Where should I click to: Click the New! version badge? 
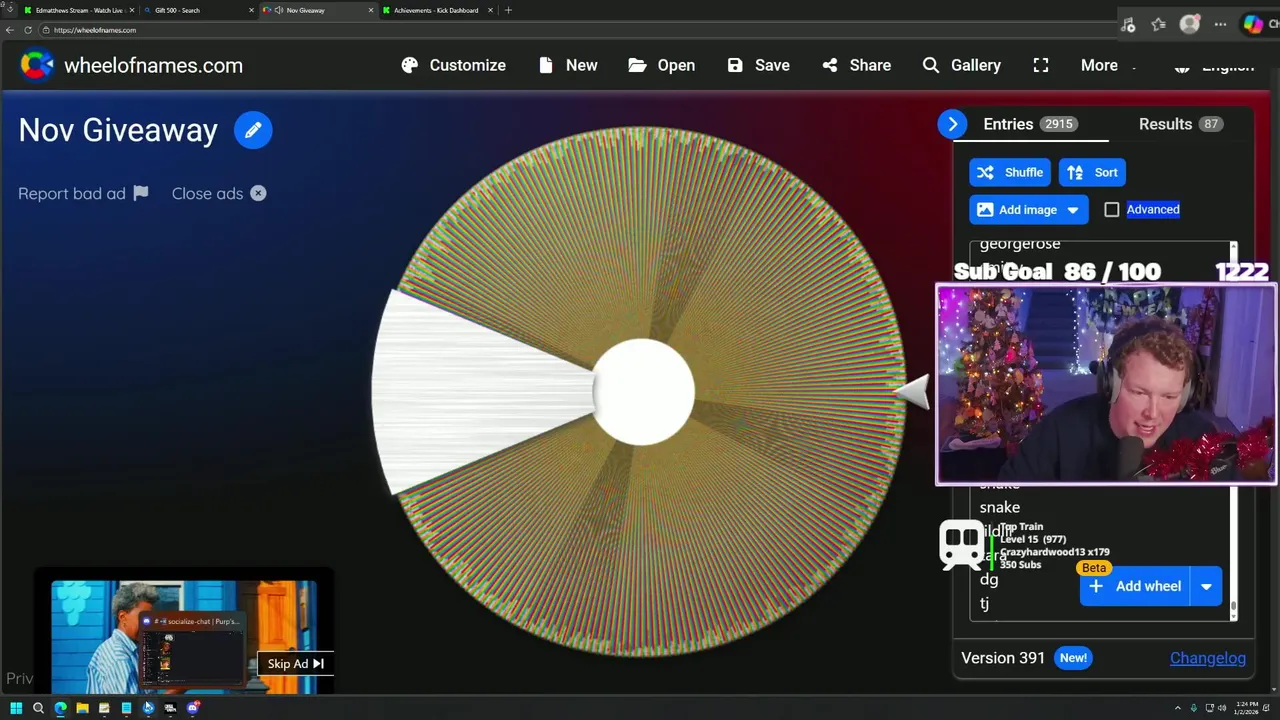pos(1073,658)
